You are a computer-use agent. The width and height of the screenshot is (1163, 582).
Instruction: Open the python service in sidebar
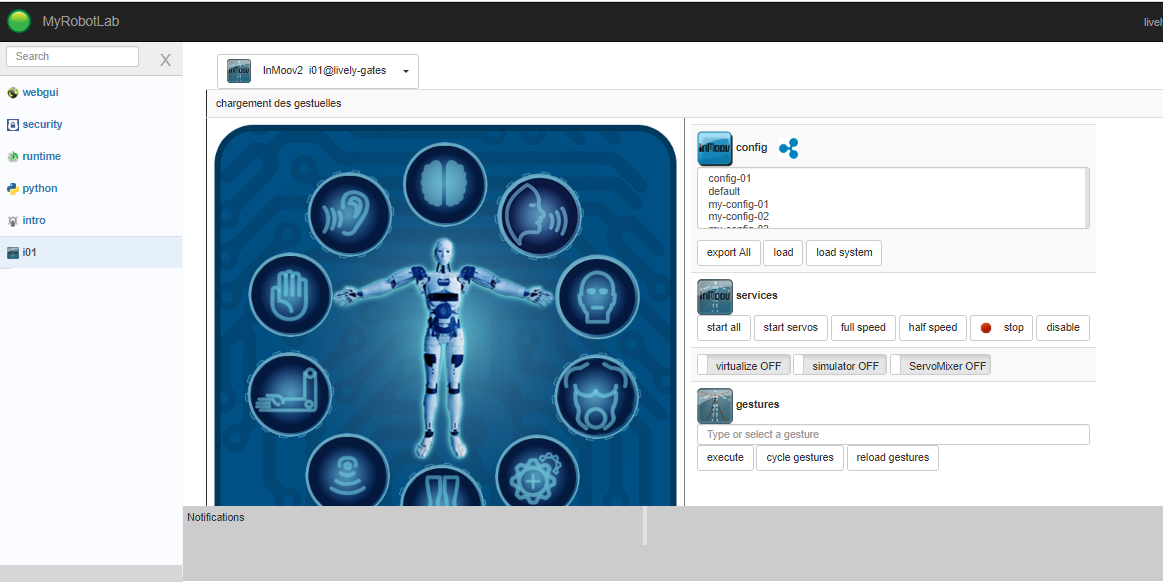[x=40, y=188]
